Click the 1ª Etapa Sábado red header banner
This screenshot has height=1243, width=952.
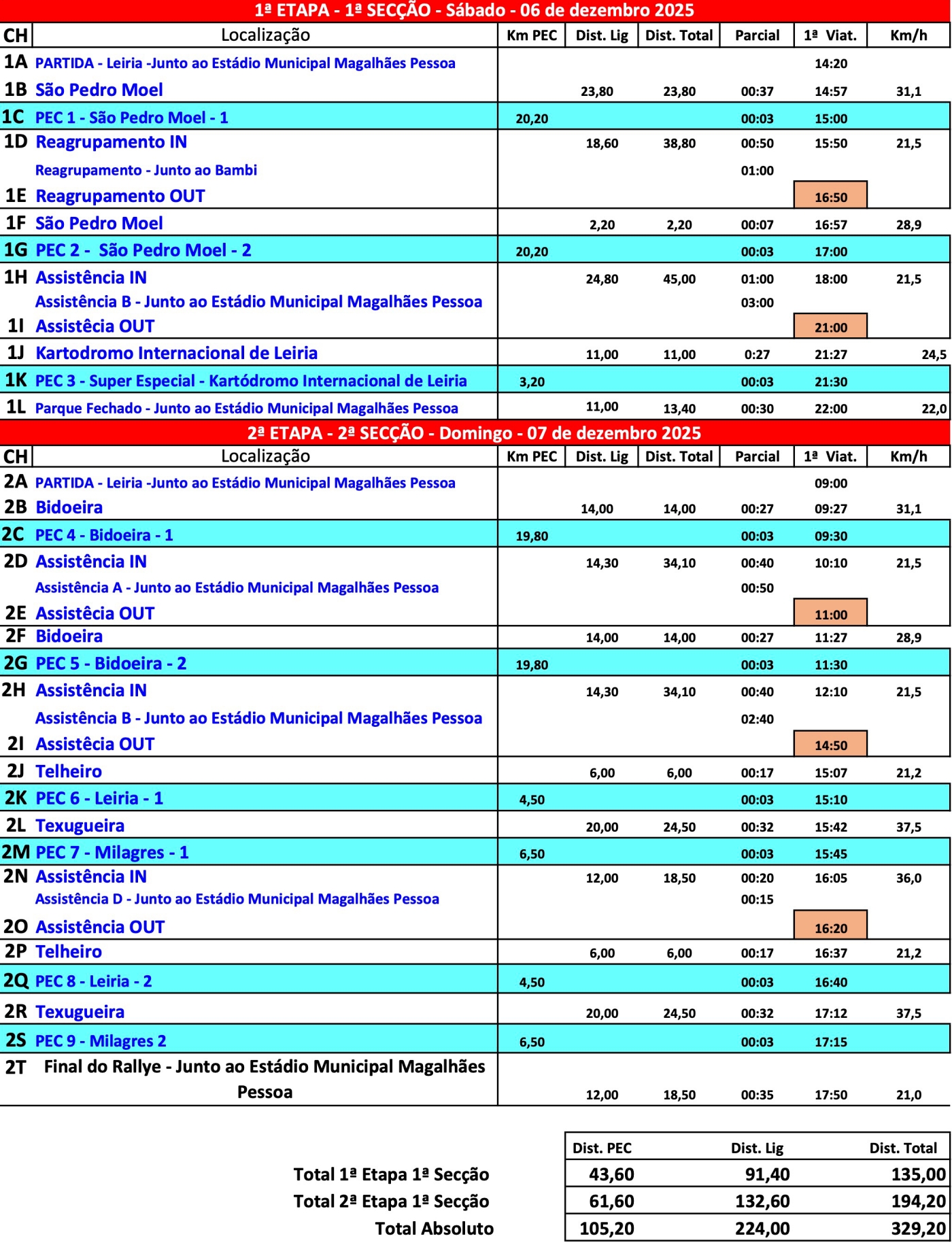[475, 10]
